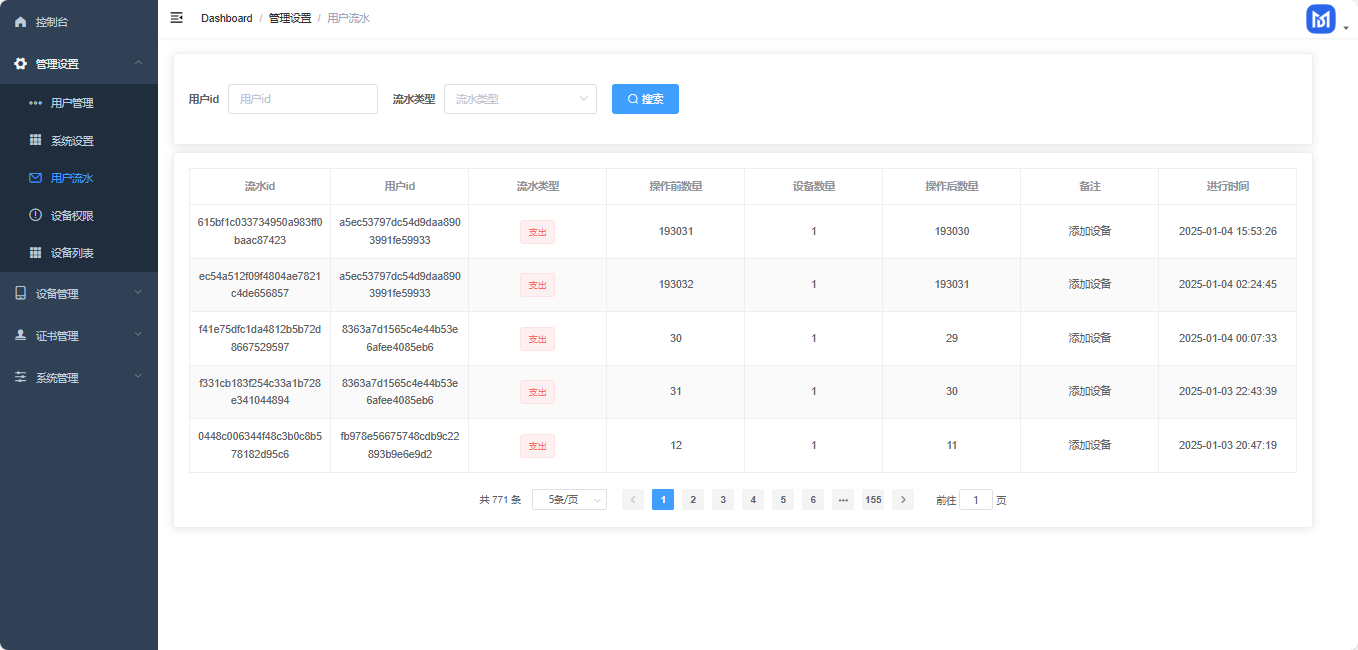Click timestamp 2025-01-03 20:47:19
Screen dimensions: 1358x650
(x=1227, y=446)
